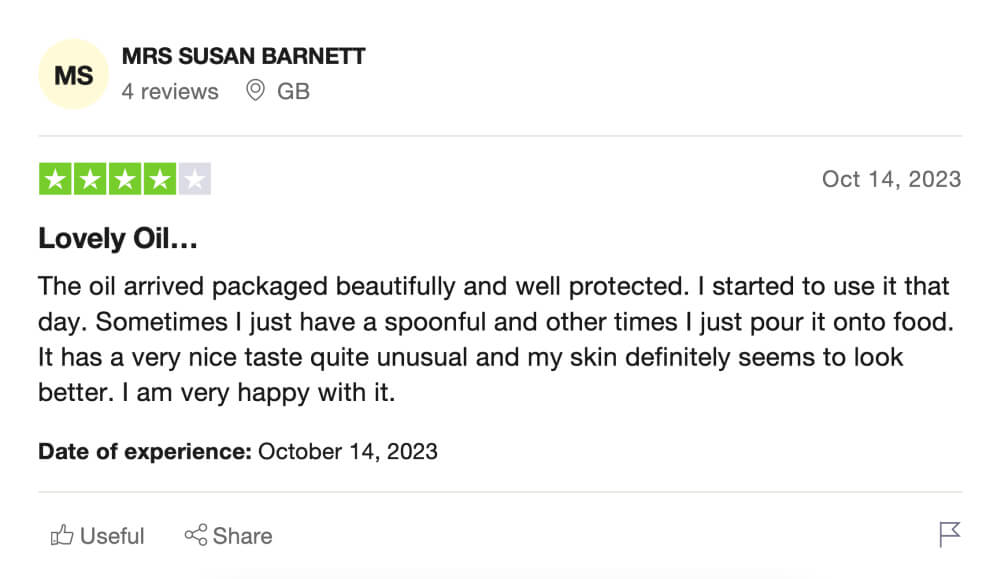
Task: Click the Oct 14, 2023 review date
Action: point(891,179)
